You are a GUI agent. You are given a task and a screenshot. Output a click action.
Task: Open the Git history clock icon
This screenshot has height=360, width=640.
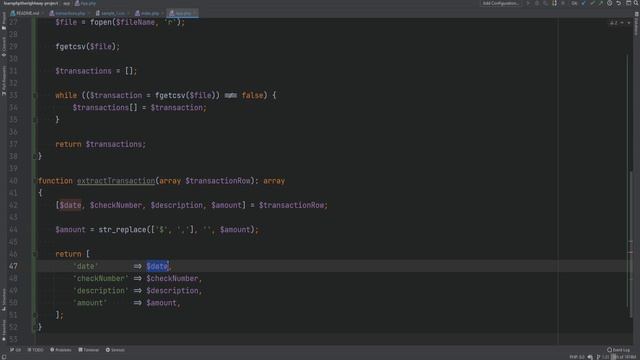(x=610, y=3)
